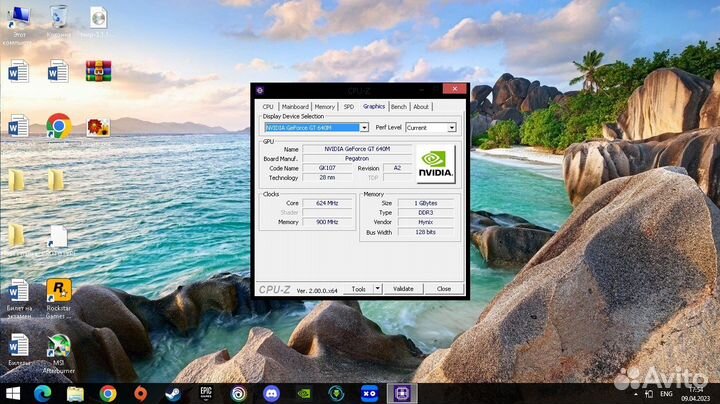Click the 624 MHz core clock value

pyautogui.click(x=327, y=203)
